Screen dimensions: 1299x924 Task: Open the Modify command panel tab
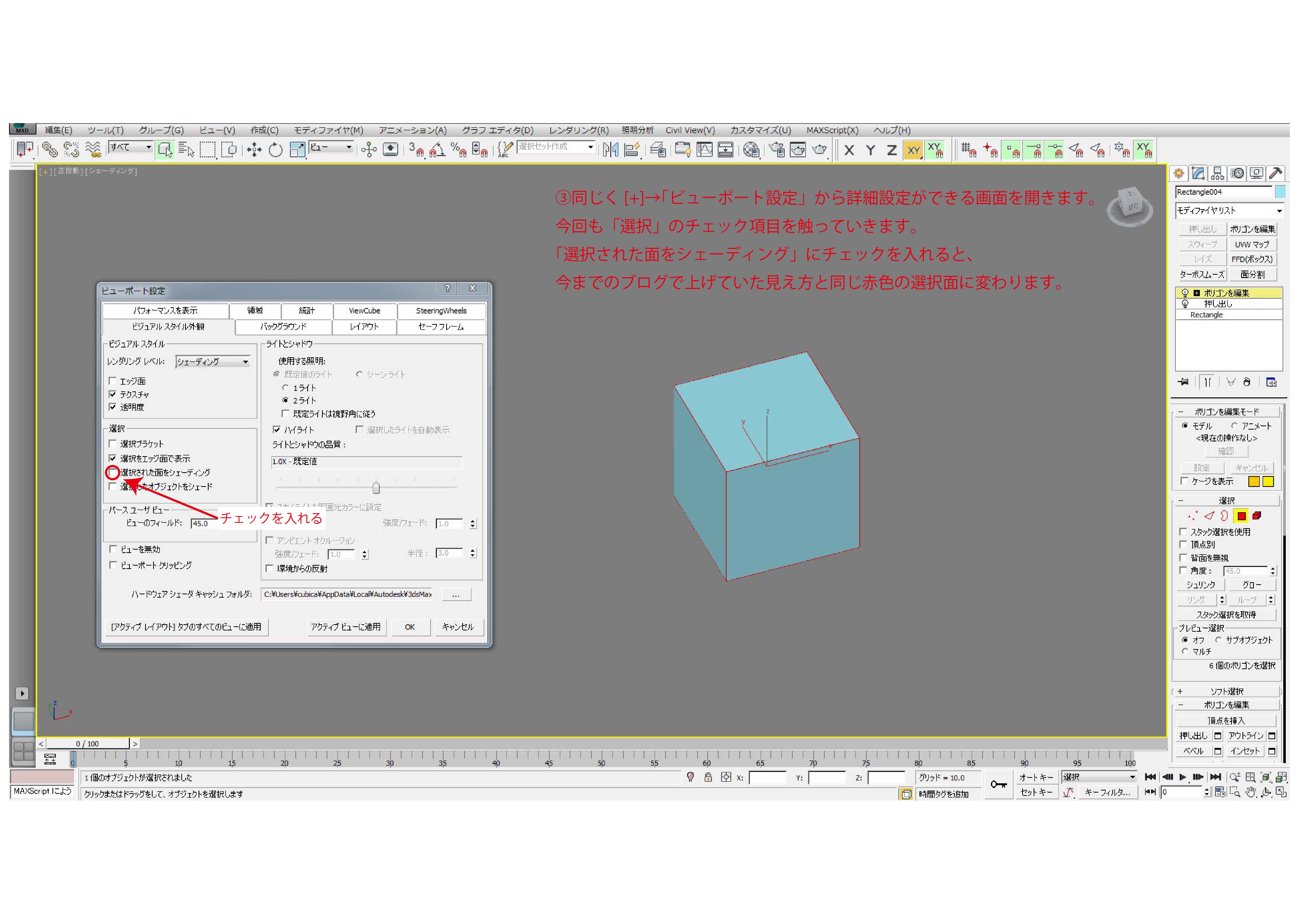pyautogui.click(x=1198, y=173)
